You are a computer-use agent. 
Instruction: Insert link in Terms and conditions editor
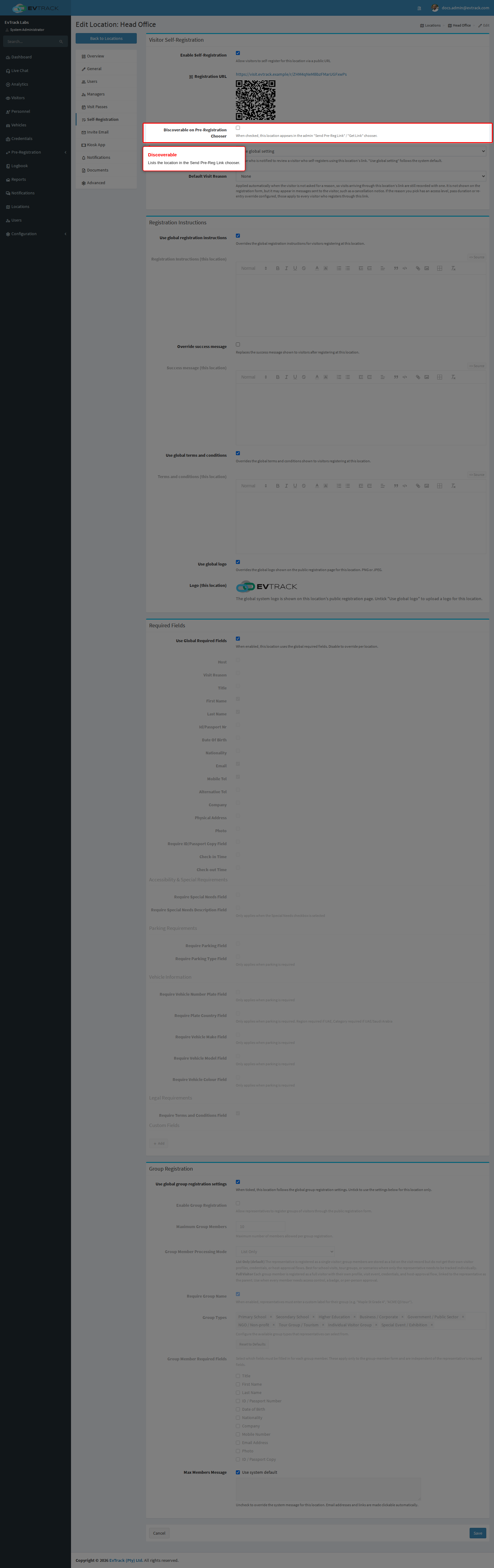(x=418, y=486)
